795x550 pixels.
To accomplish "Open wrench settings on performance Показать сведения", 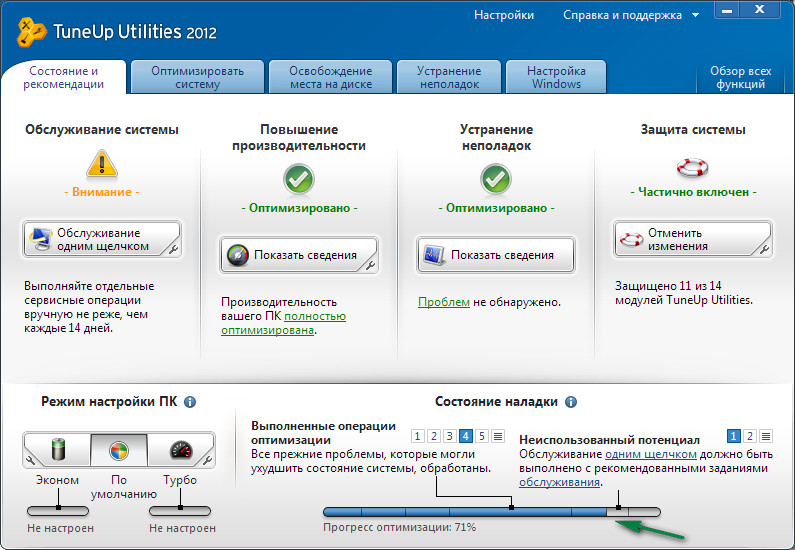I will [x=370, y=265].
